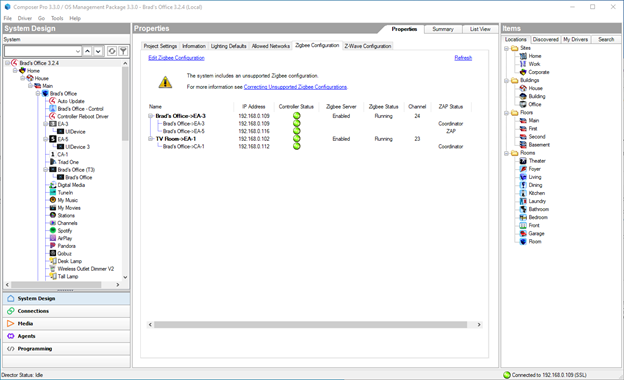Switch to Z-Wave Configuration tab
Image resolution: width=624 pixels, height=380 pixels.
(x=368, y=46)
